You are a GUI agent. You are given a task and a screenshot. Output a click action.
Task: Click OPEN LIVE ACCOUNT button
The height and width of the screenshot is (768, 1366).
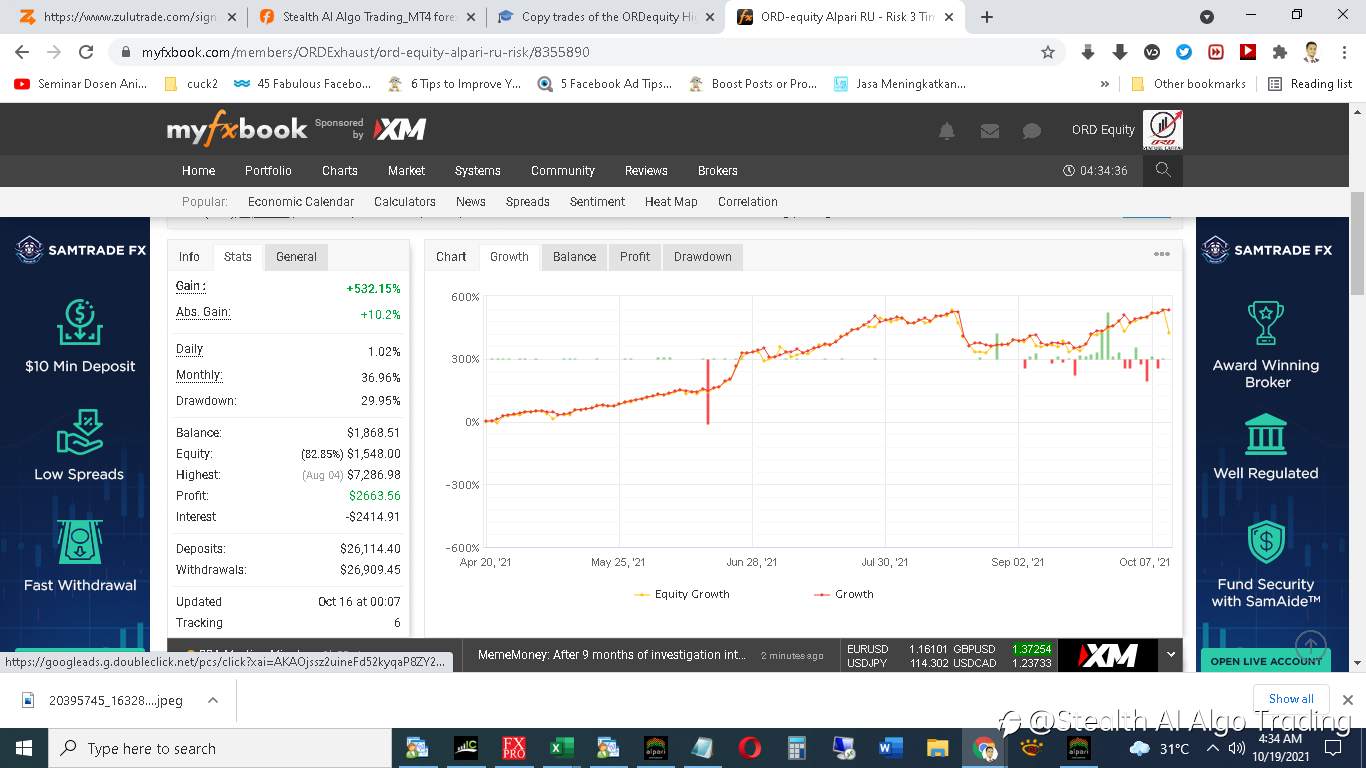point(1265,661)
